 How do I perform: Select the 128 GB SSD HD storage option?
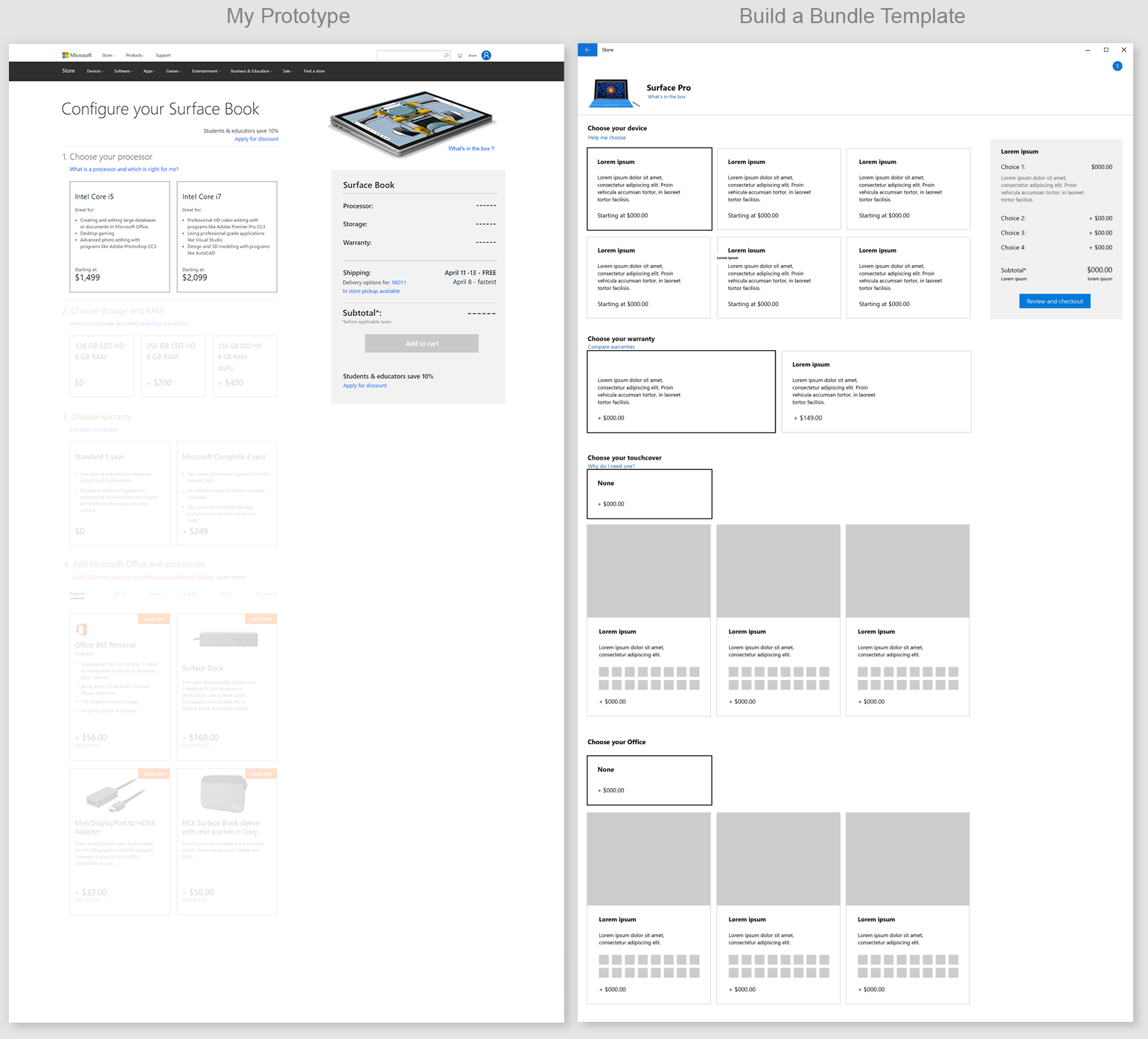[101, 366]
